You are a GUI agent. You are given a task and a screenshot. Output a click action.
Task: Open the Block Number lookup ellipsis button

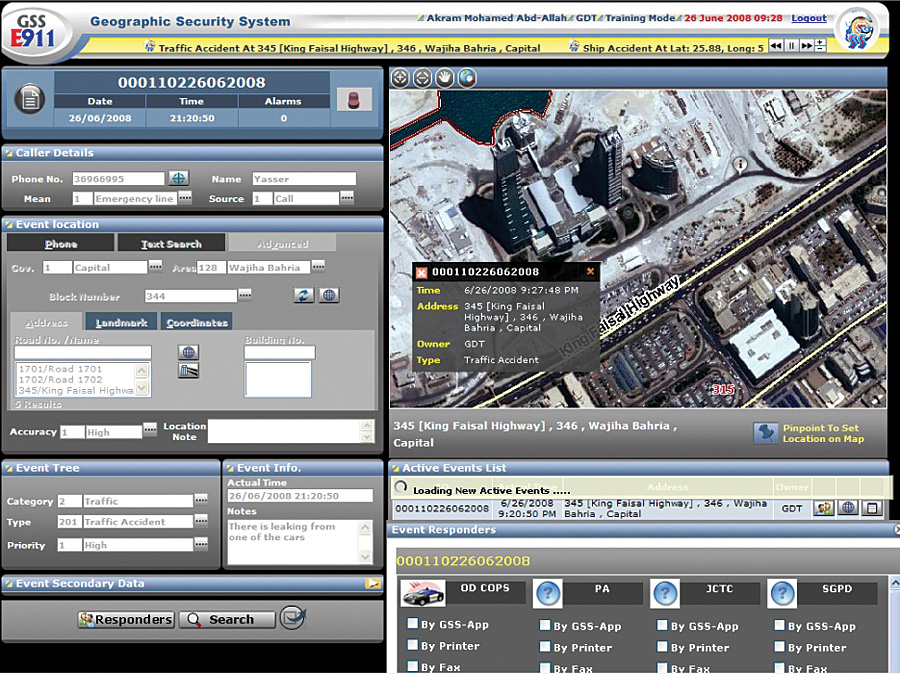(245, 295)
